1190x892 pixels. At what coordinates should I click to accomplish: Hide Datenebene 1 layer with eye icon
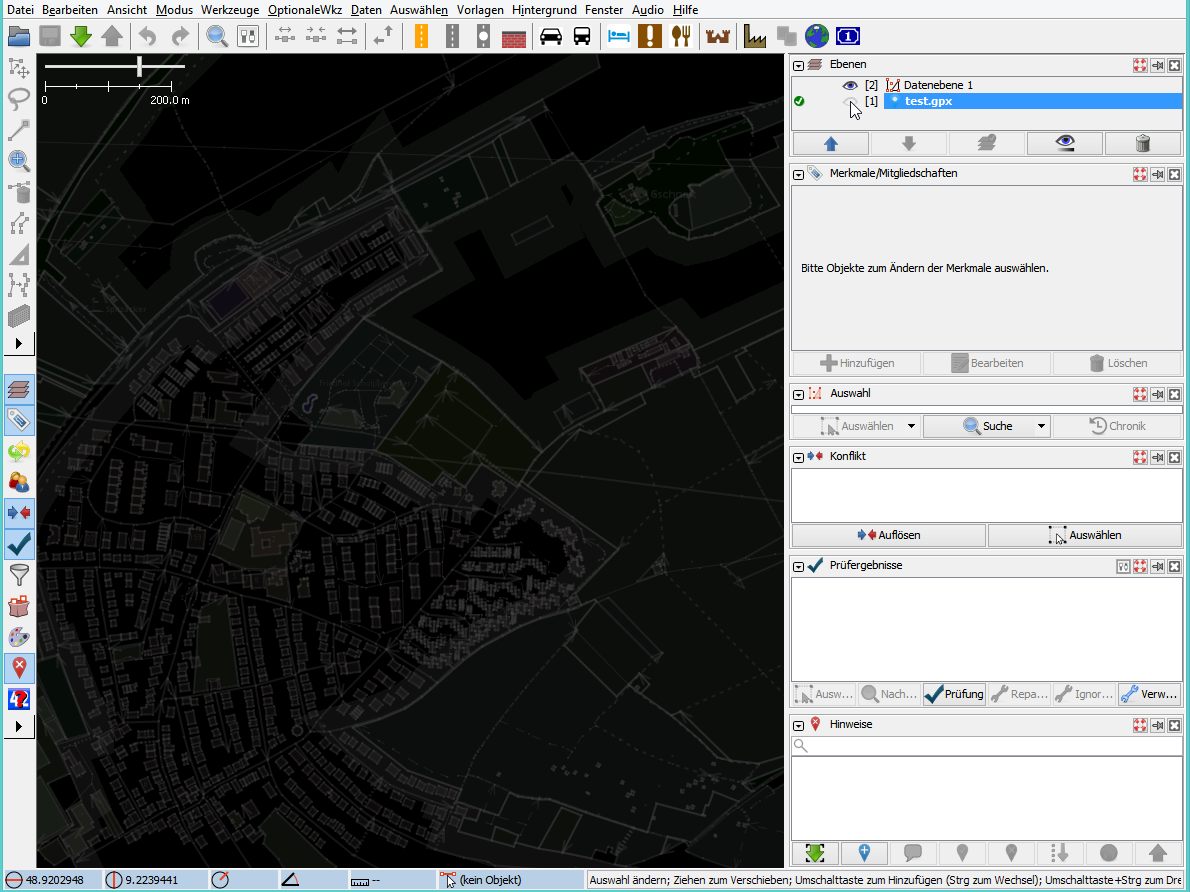point(850,86)
